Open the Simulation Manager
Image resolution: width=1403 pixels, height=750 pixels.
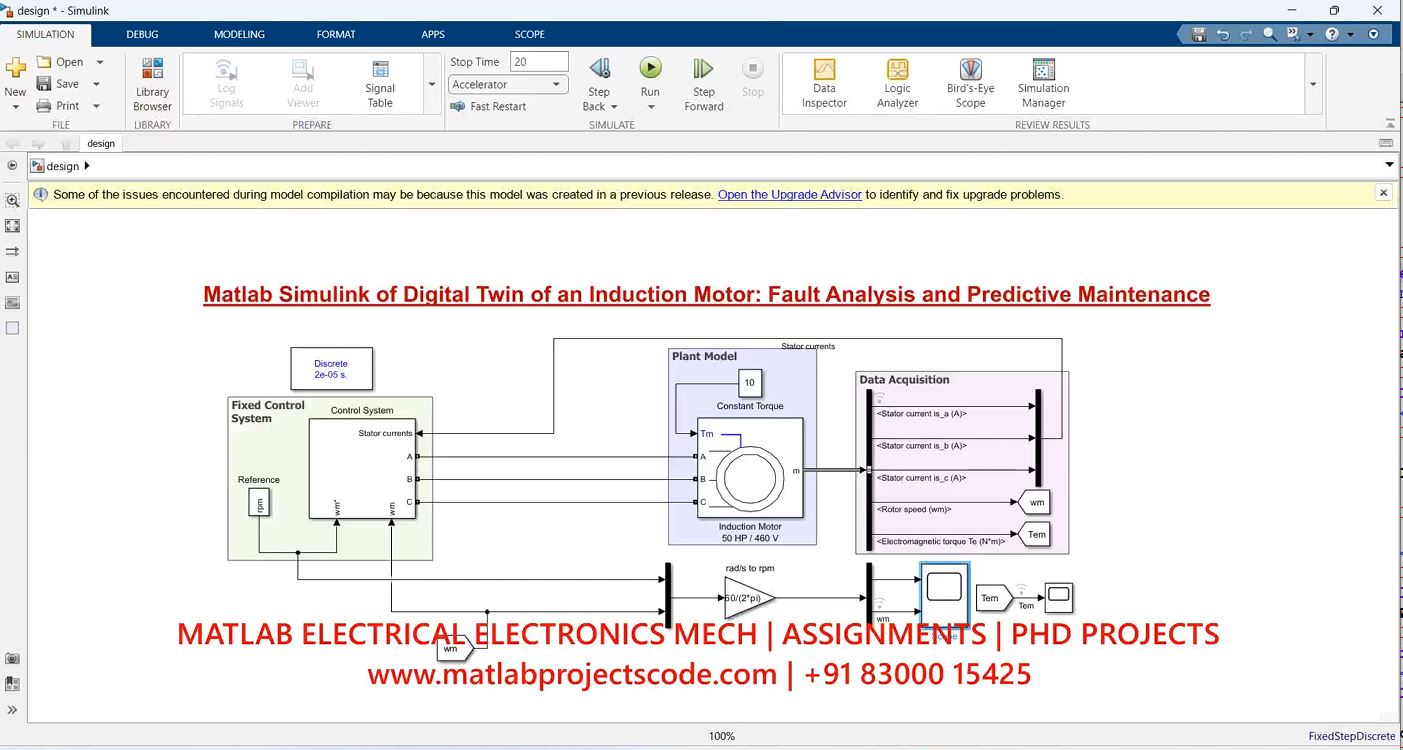1043,82
